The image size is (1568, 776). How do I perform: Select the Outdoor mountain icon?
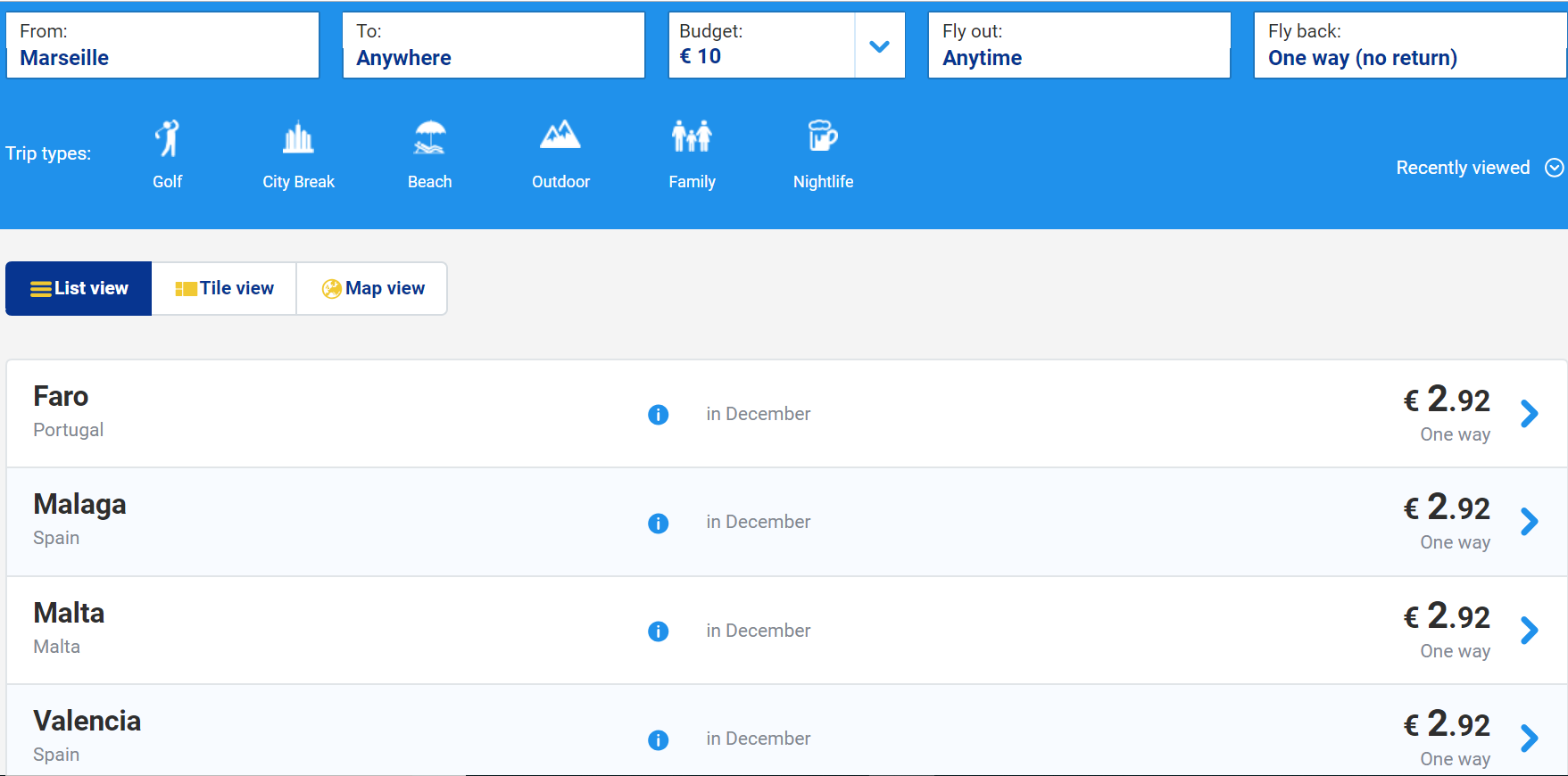560,136
